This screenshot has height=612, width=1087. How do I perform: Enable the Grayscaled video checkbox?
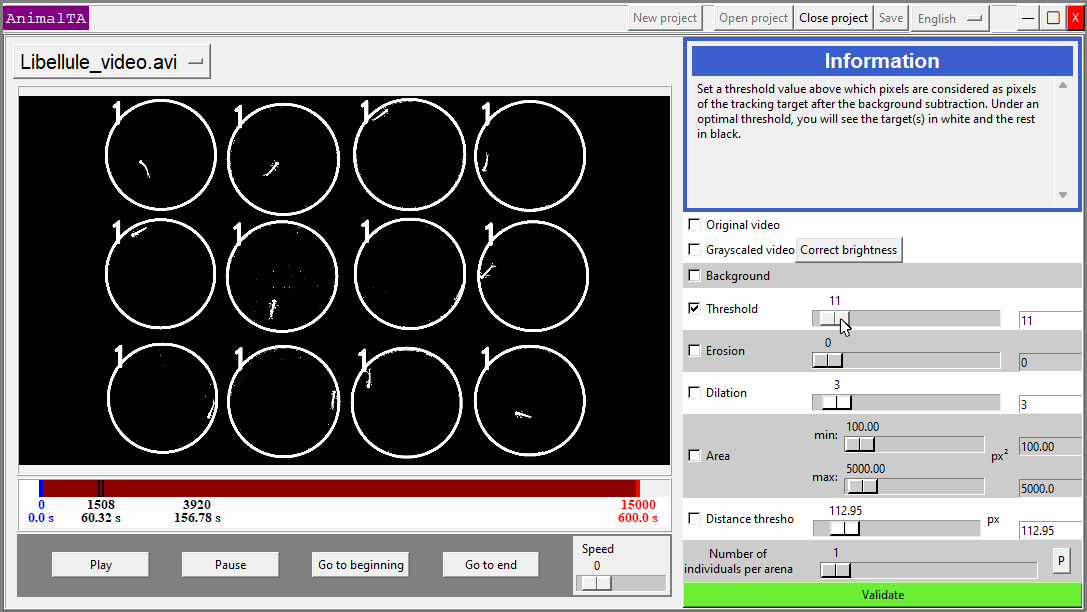tap(694, 250)
